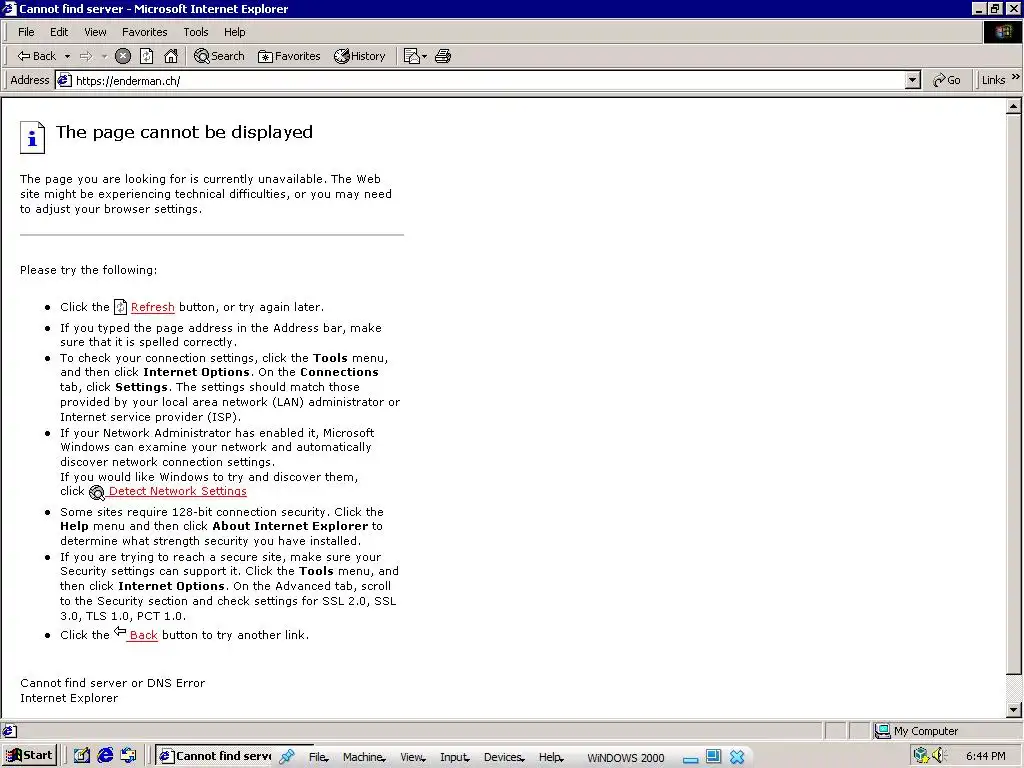Open the Help menu in Internet Explorer
The image size is (1024, 768).
[234, 32]
